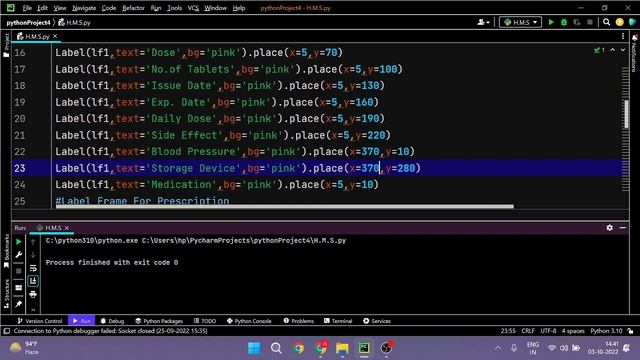Toggle soft-wrap in the run console

pyautogui.click(x=33, y=268)
